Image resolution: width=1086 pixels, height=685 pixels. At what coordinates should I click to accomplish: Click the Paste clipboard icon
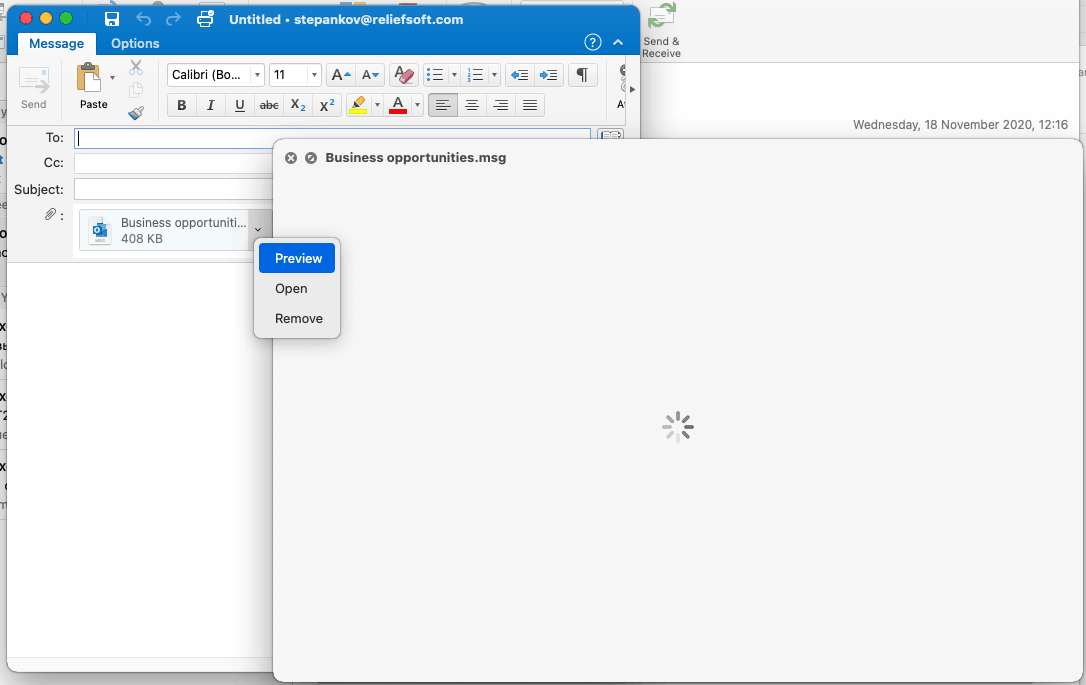[x=90, y=79]
